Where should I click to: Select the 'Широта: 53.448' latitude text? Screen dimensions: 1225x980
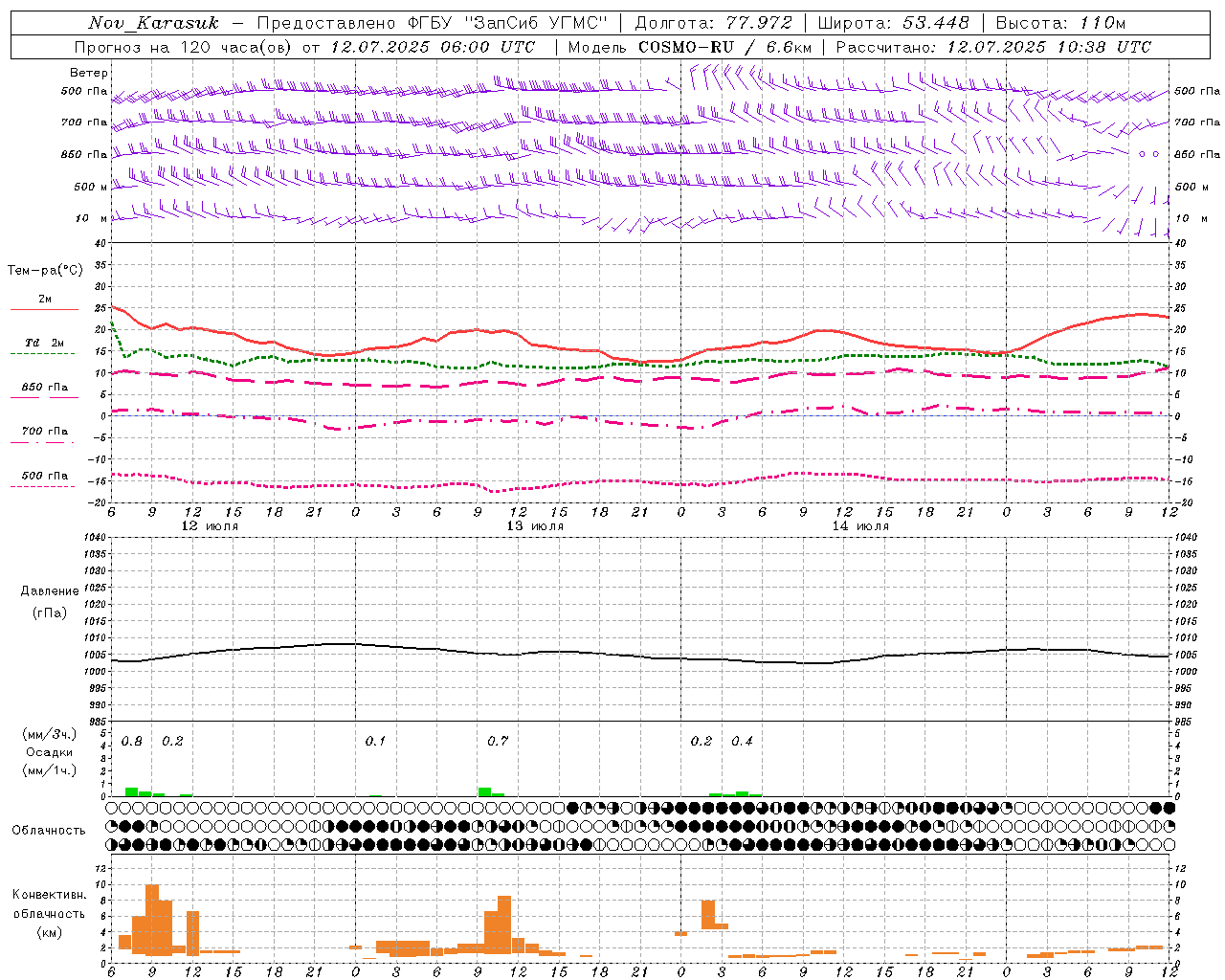(x=893, y=23)
